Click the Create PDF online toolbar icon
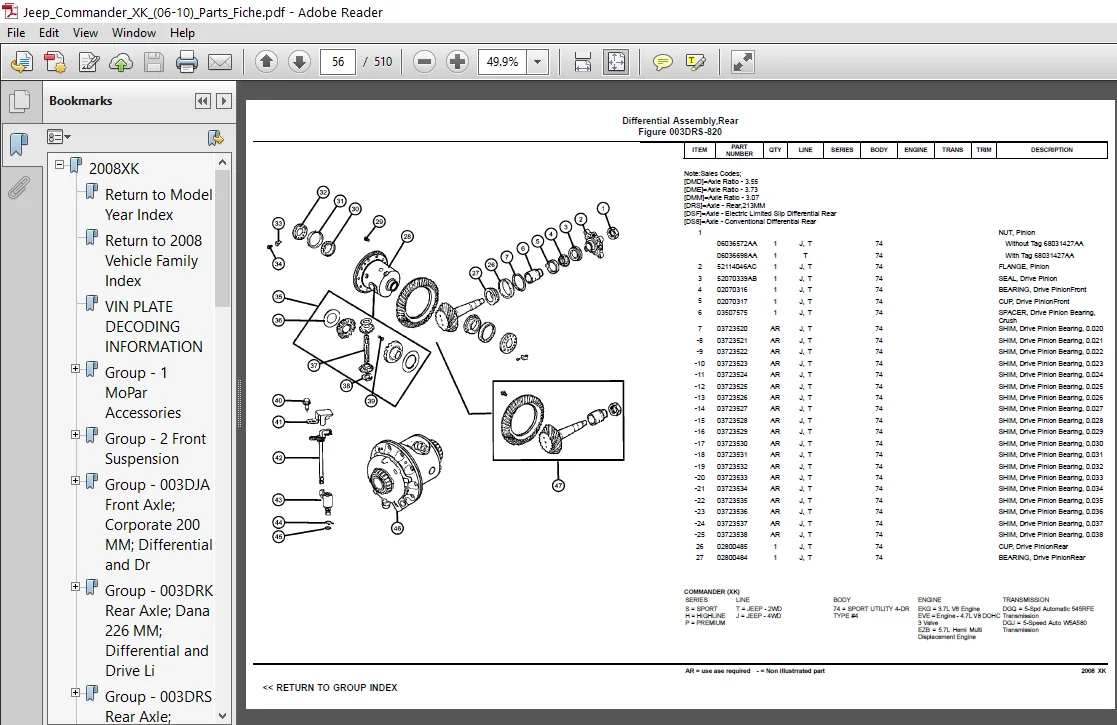This screenshot has height=725, width=1117. coord(22,63)
